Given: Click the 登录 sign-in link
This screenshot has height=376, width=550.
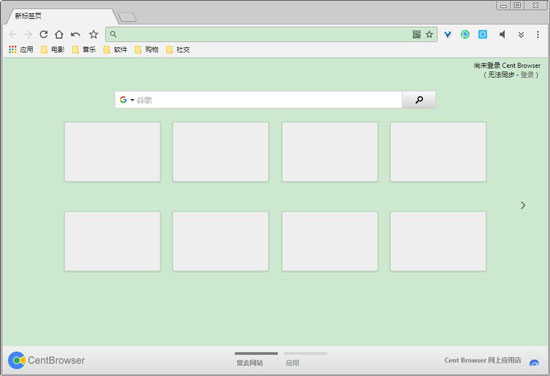Looking at the screenshot, I should [x=527, y=75].
